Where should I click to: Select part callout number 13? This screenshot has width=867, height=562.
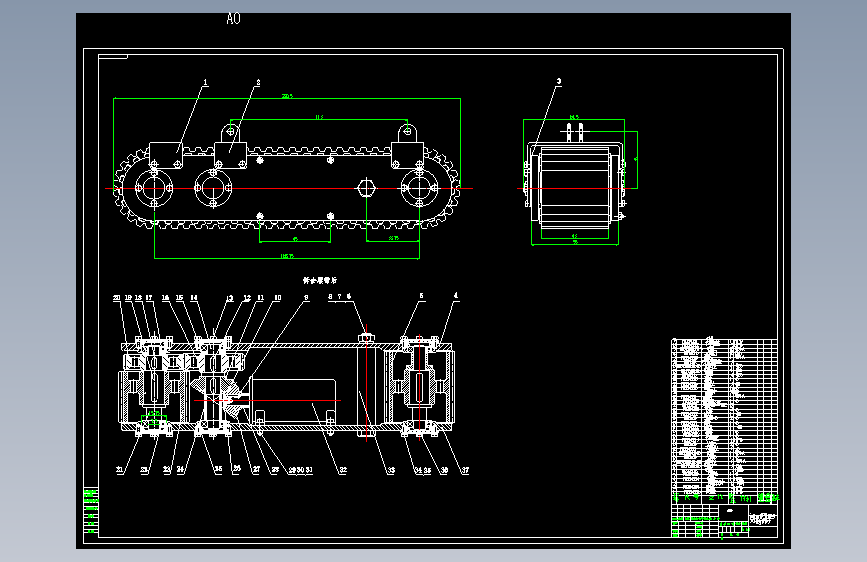(229, 299)
